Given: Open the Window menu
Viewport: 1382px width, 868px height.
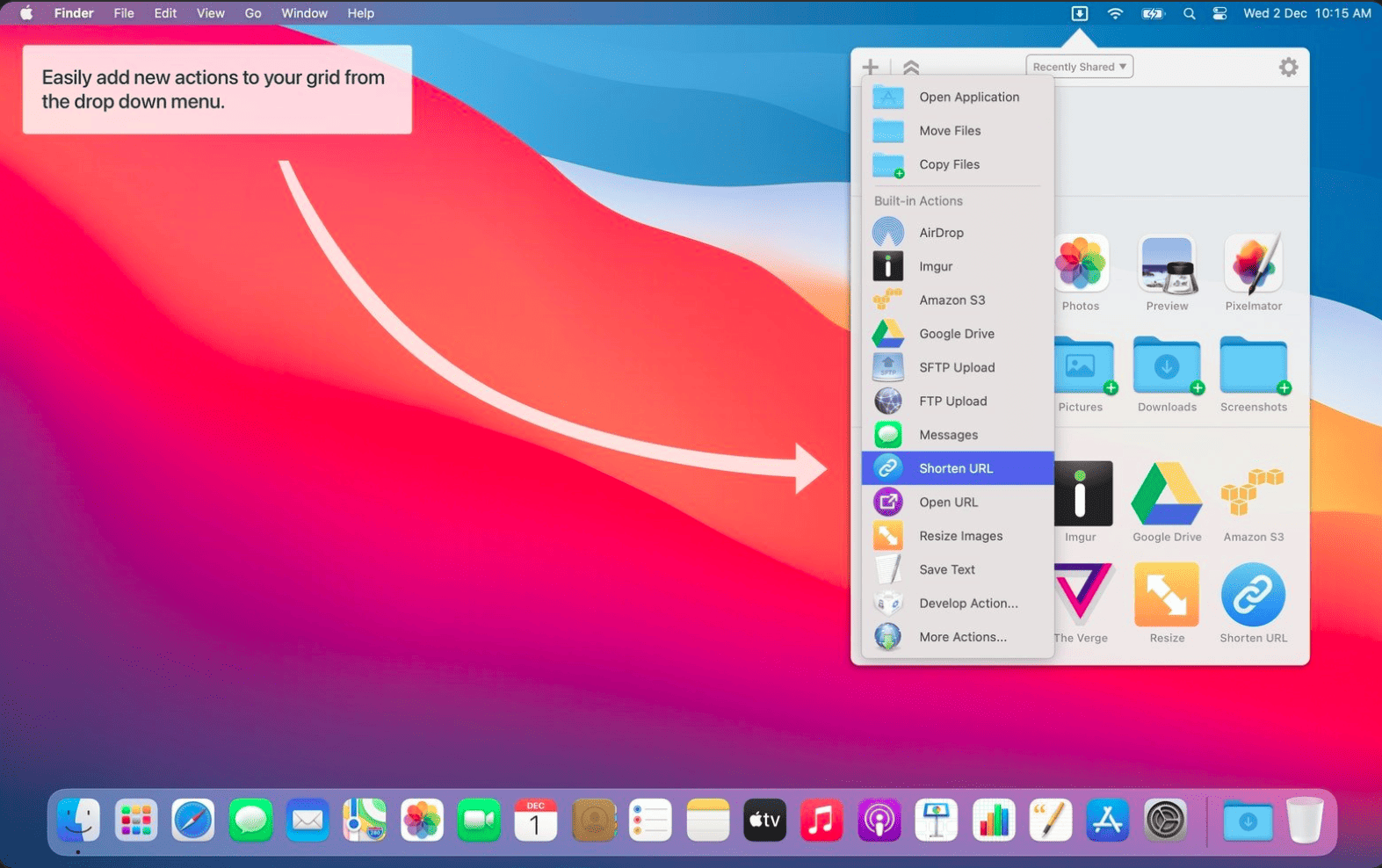Looking at the screenshot, I should [x=304, y=13].
